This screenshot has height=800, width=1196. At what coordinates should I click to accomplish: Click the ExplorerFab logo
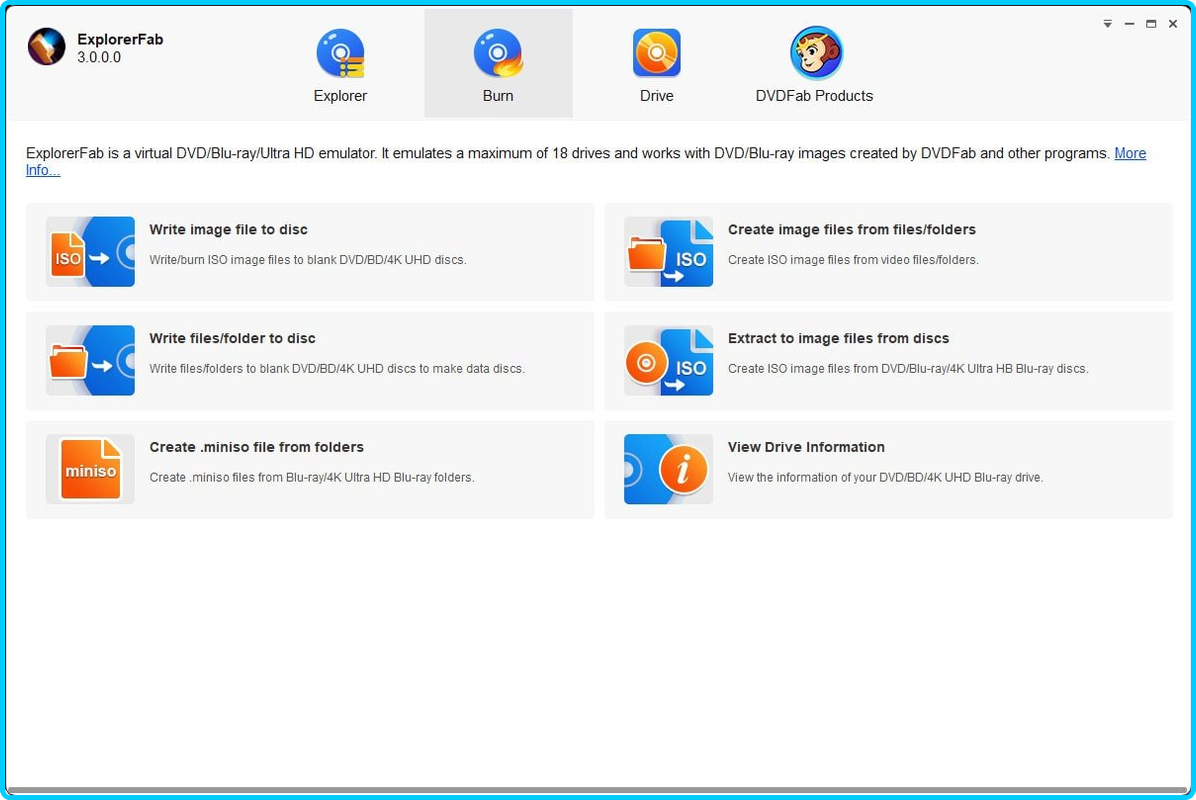(47, 47)
